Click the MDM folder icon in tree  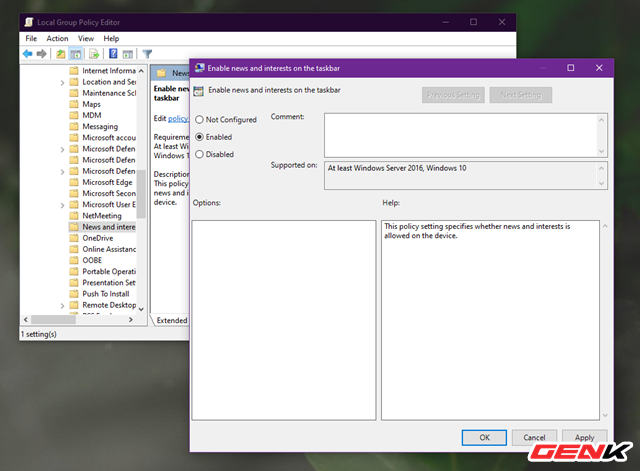(x=74, y=115)
